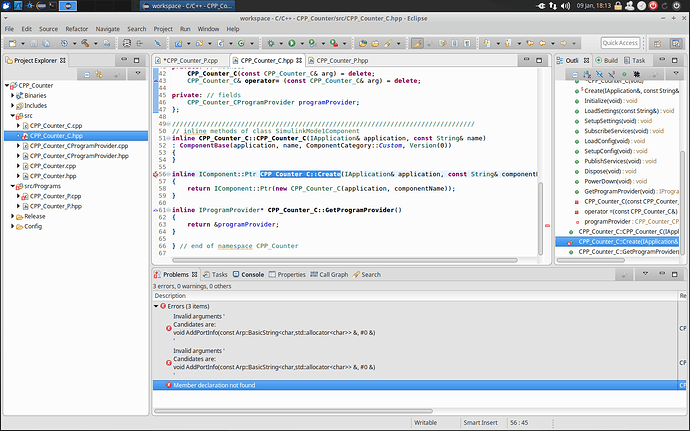The image size is (690, 431).
Task: Expand the Includes node
Action: tap(12, 105)
